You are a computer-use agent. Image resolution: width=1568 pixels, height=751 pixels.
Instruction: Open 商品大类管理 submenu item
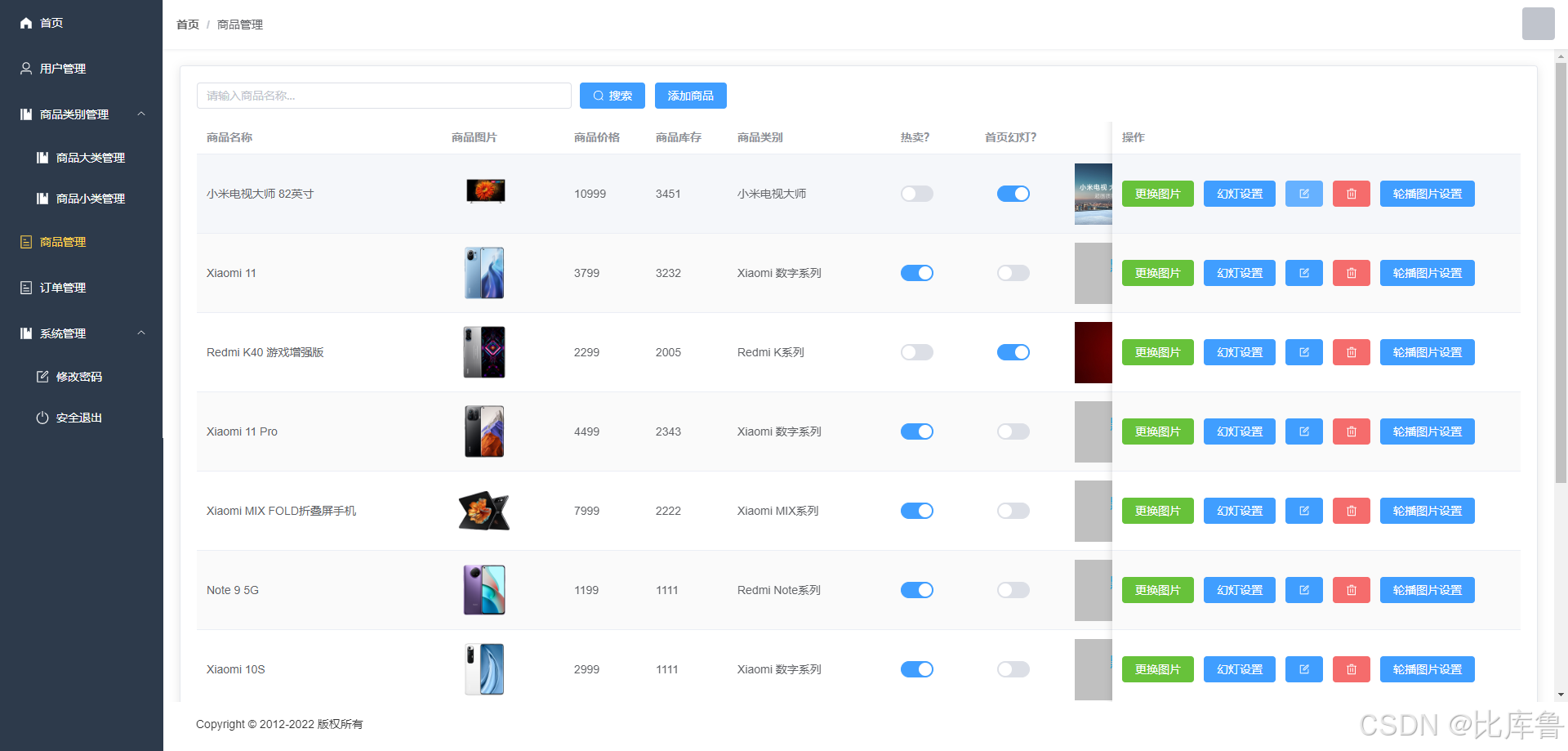[82, 158]
